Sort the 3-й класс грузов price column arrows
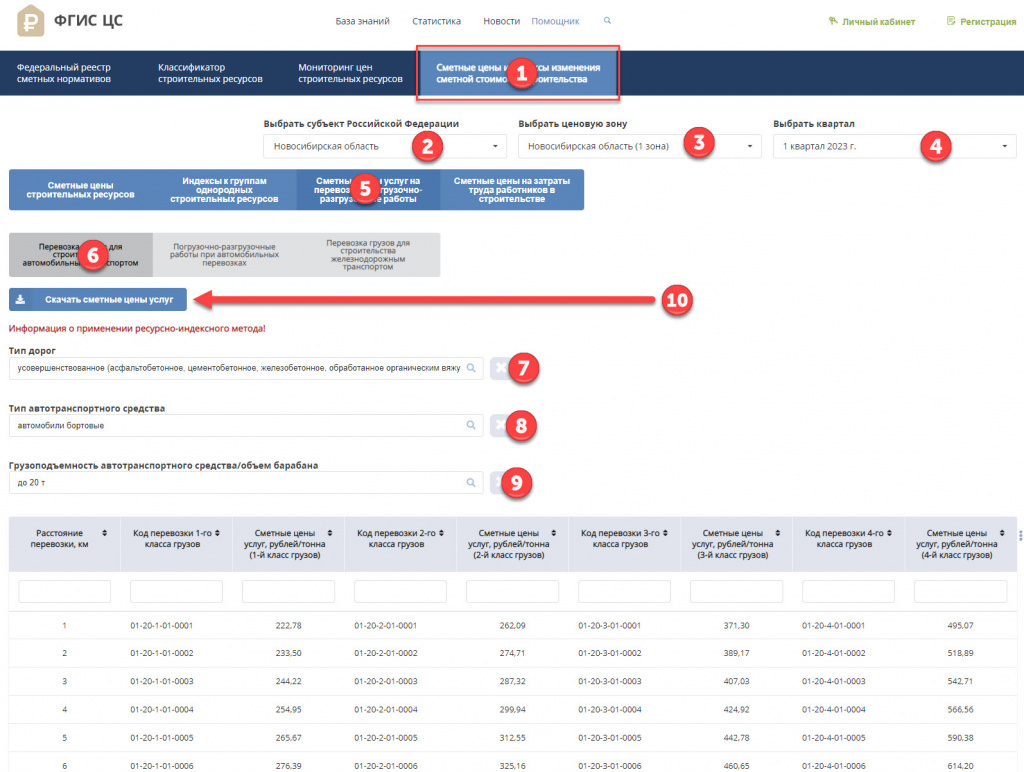1024x772 pixels. point(778,533)
